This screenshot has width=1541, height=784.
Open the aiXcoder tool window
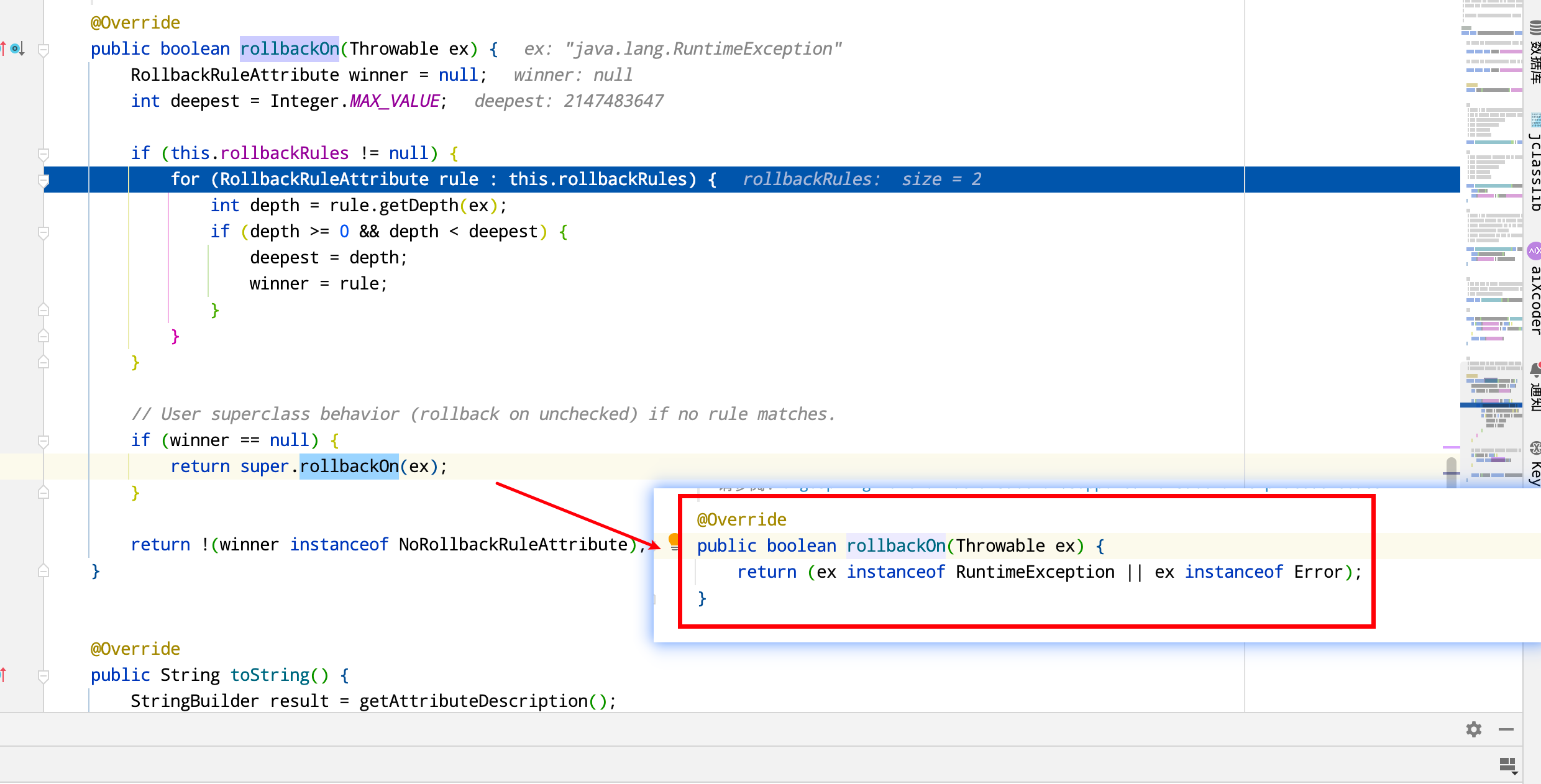pyautogui.click(x=1535, y=289)
